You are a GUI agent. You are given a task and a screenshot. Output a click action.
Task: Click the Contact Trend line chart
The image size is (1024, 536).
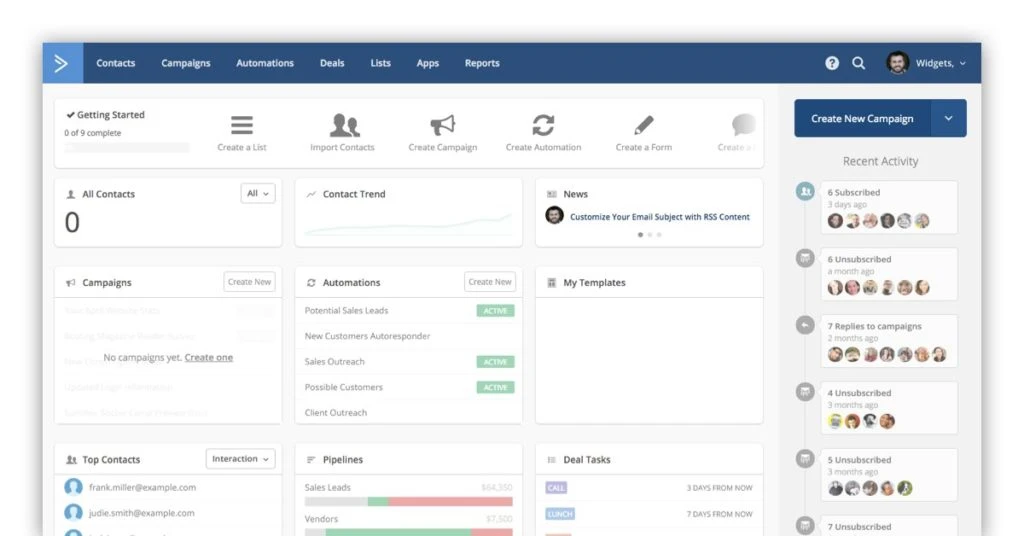pos(408,224)
